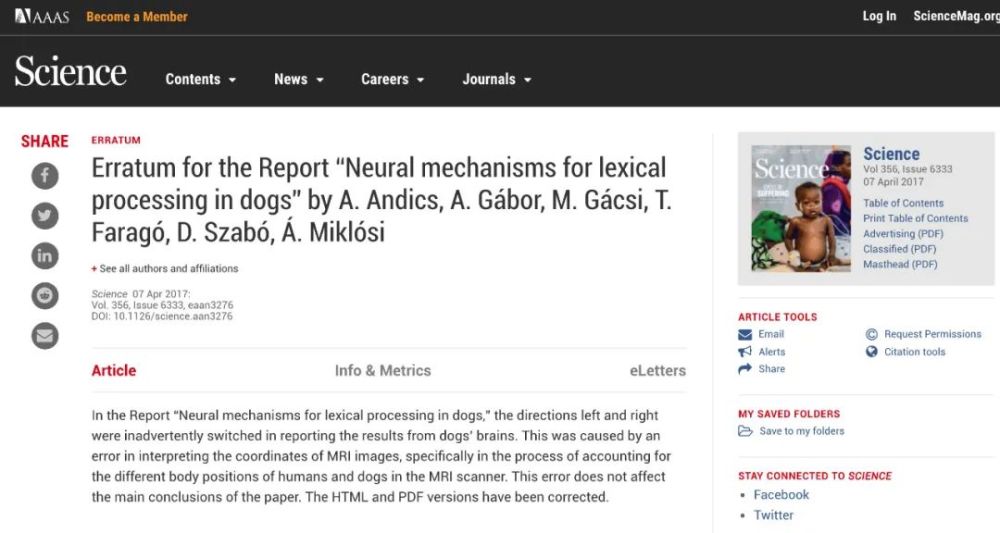Click Become a Member link

coord(136,17)
